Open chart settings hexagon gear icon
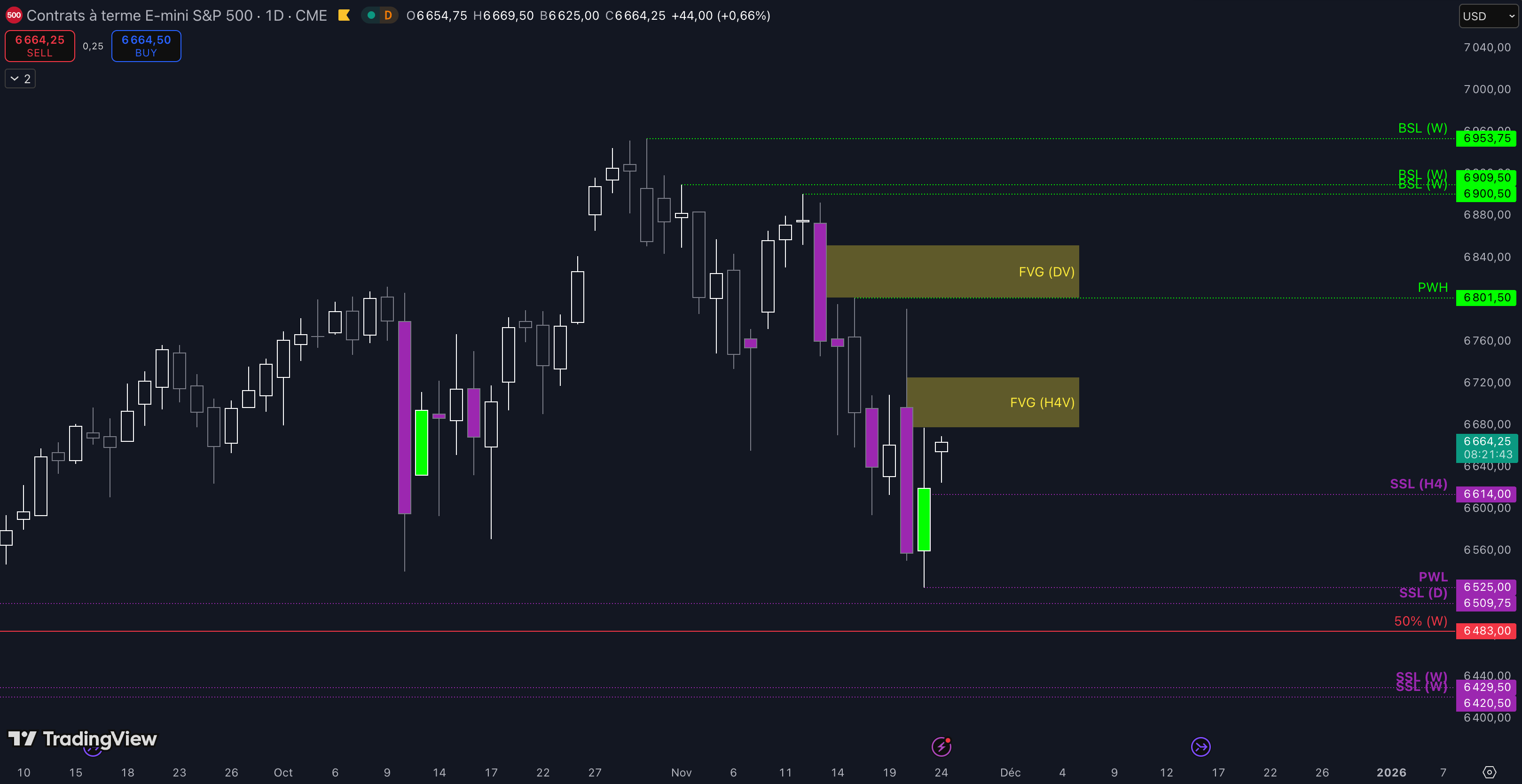This screenshot has height=784, width=1522. click(x=1490, y=772)
